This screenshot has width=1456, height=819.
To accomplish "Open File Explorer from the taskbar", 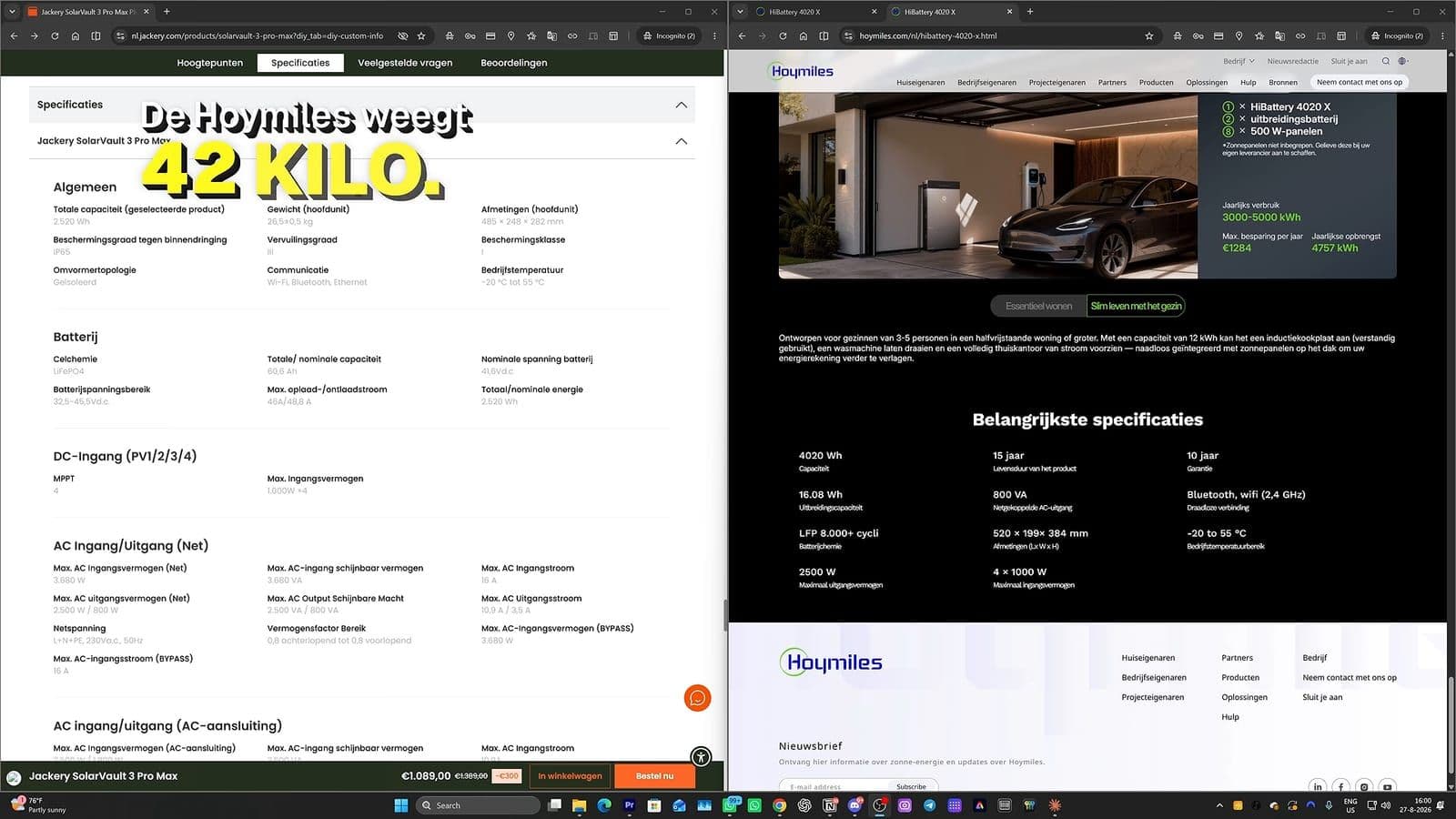I will tap(579, 805).
